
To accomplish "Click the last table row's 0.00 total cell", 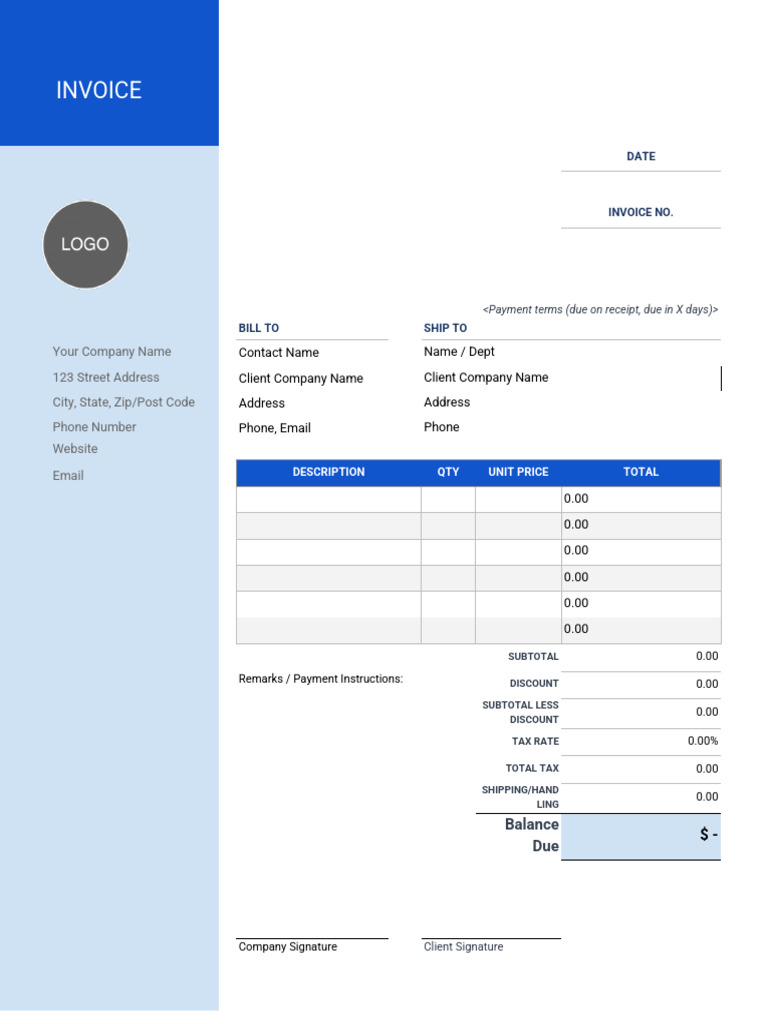I will (x=641, y=630).
